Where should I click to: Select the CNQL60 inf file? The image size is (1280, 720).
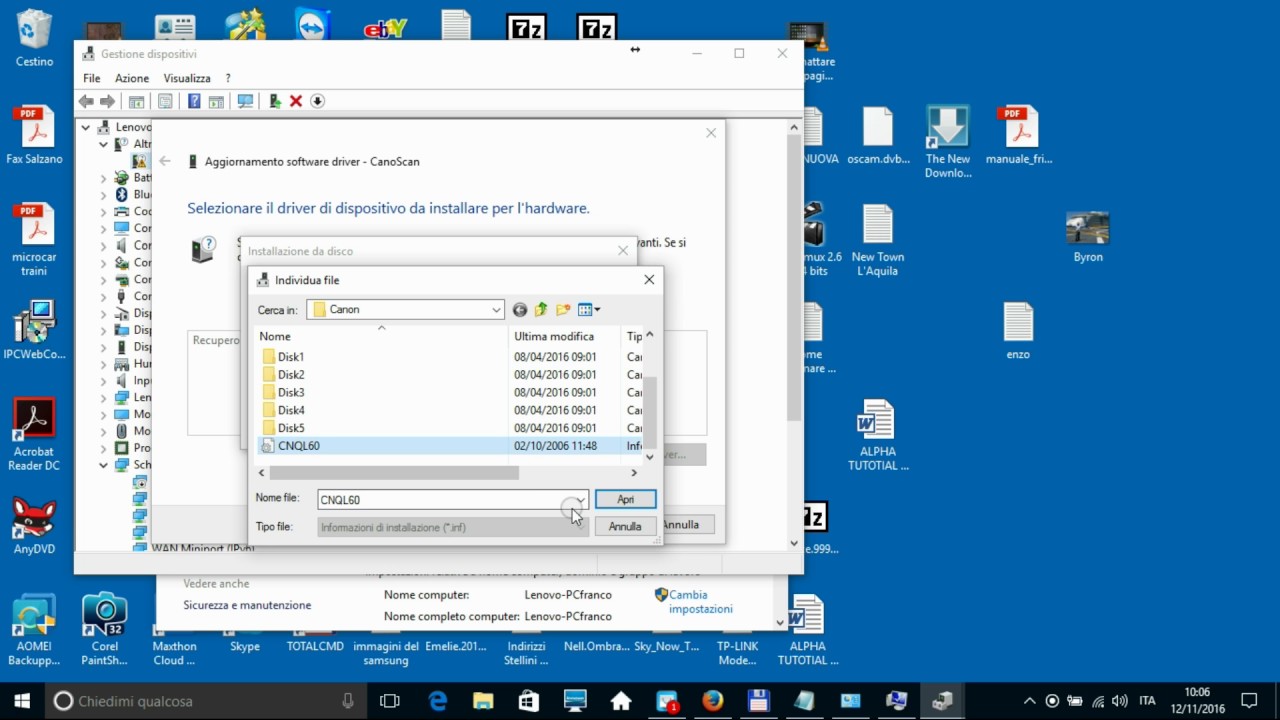[x=298, y=446]
